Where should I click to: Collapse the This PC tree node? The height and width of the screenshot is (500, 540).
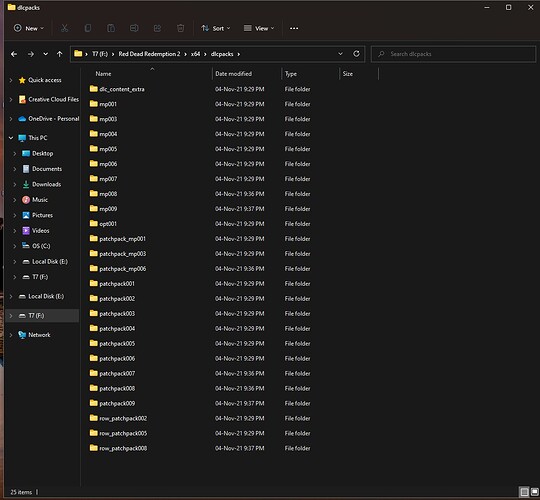pos(11,138)
